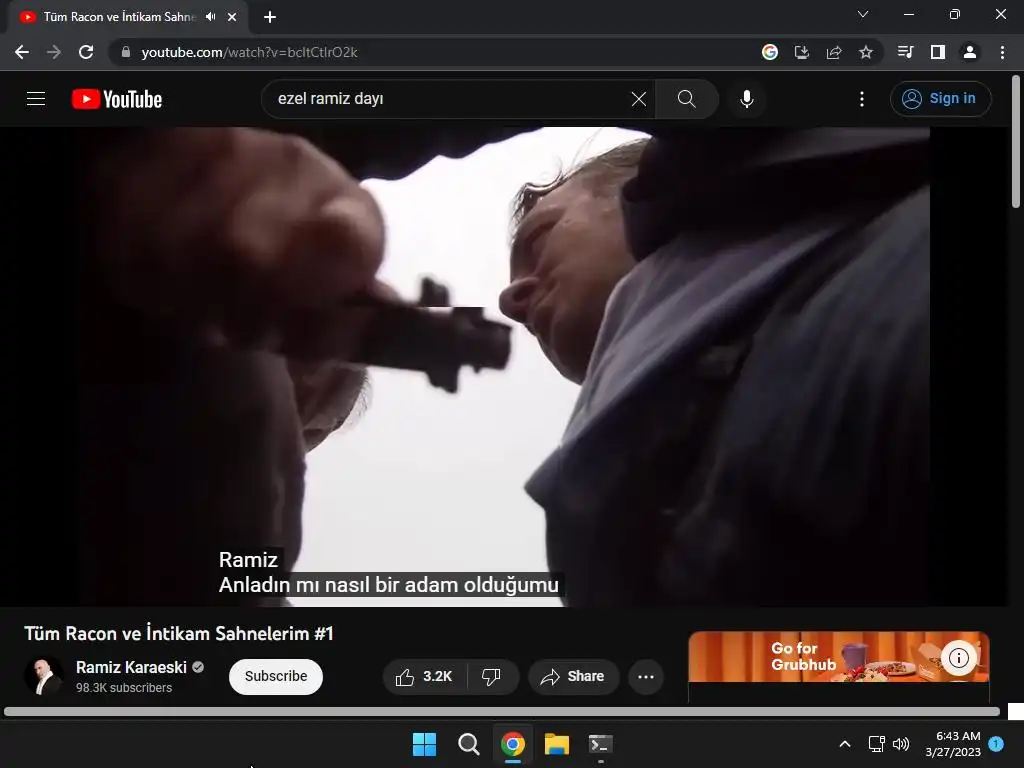This screenshot has height=768, width=1024.
Task: Open File Explorer from taskbar
Action: tap(557, 744)
